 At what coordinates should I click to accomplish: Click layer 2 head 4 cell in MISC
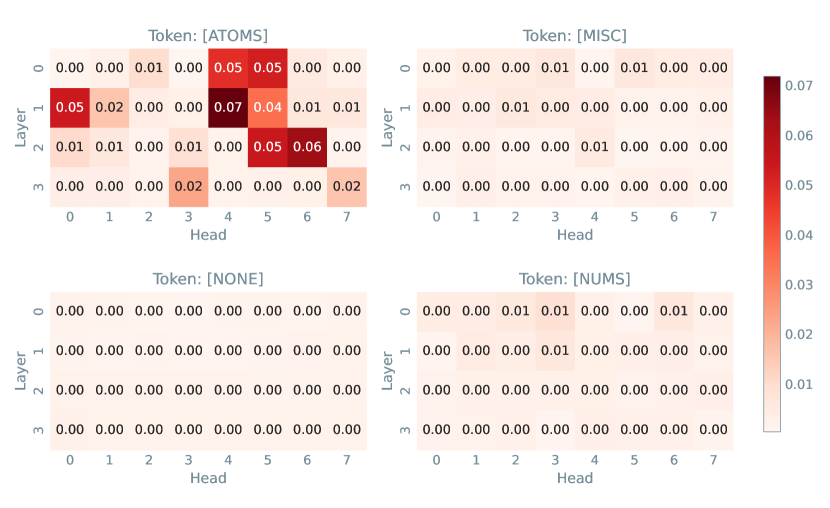[594, 147]
